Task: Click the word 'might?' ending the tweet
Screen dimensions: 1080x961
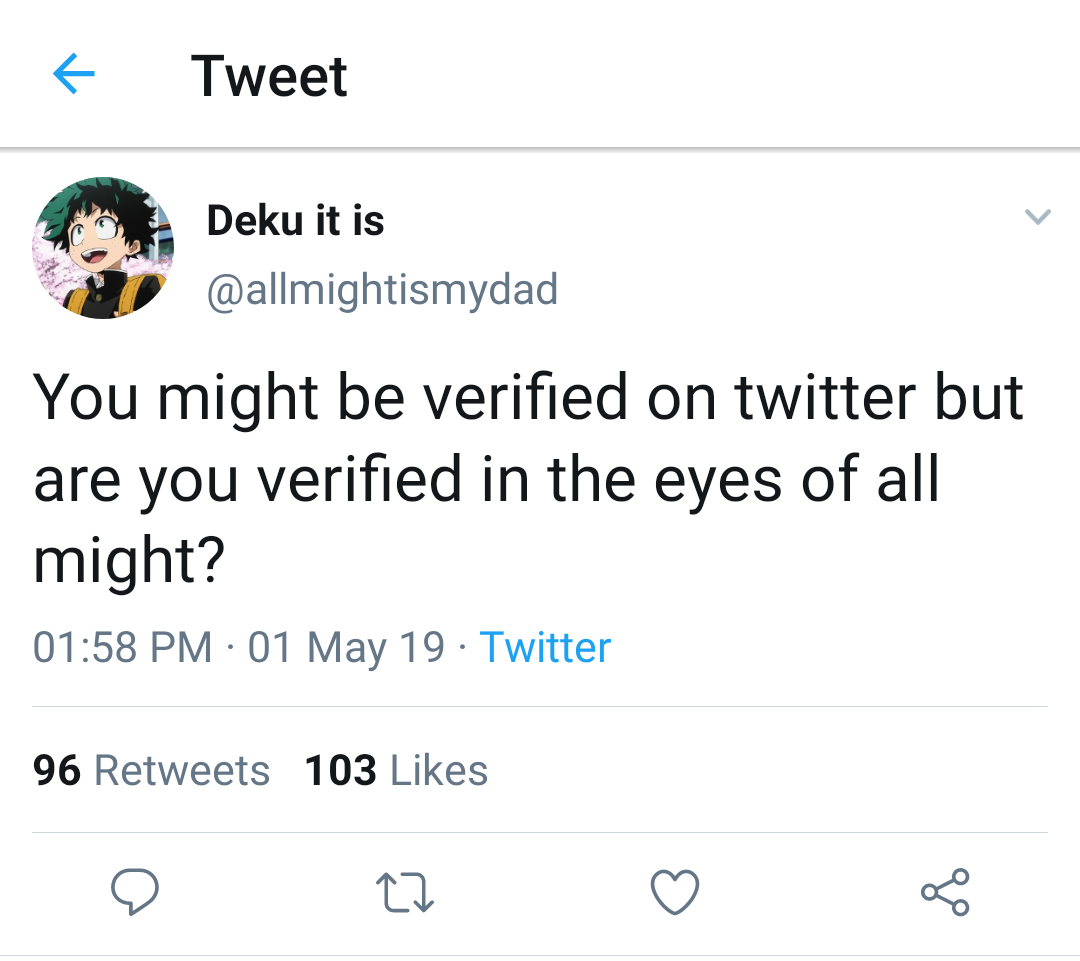Action: [x=129, y=561]
